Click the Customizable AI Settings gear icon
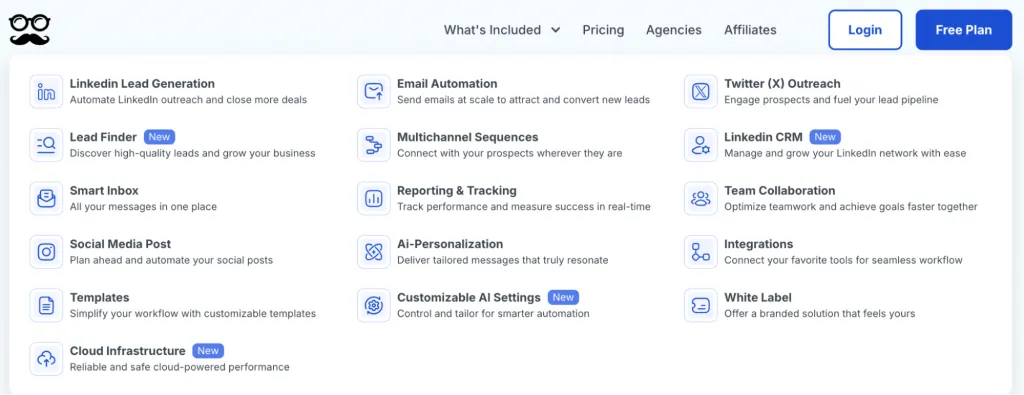Screen dimensions: 1024x395 [374, 306]
